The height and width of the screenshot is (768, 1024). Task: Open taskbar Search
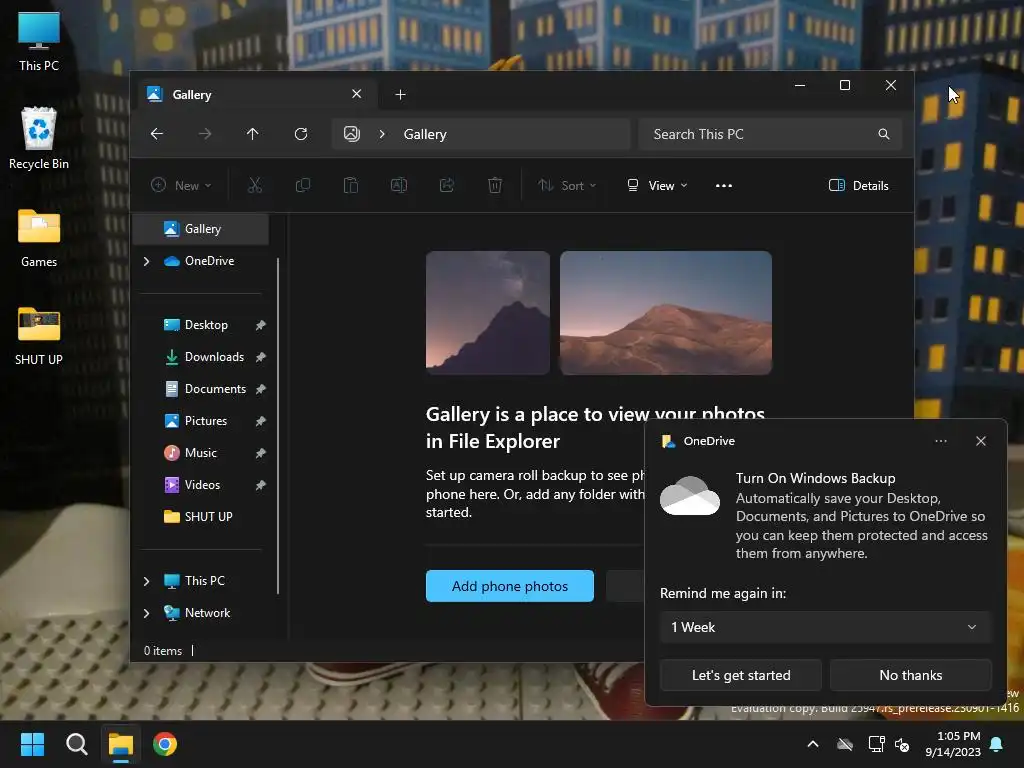coord(76,744)
